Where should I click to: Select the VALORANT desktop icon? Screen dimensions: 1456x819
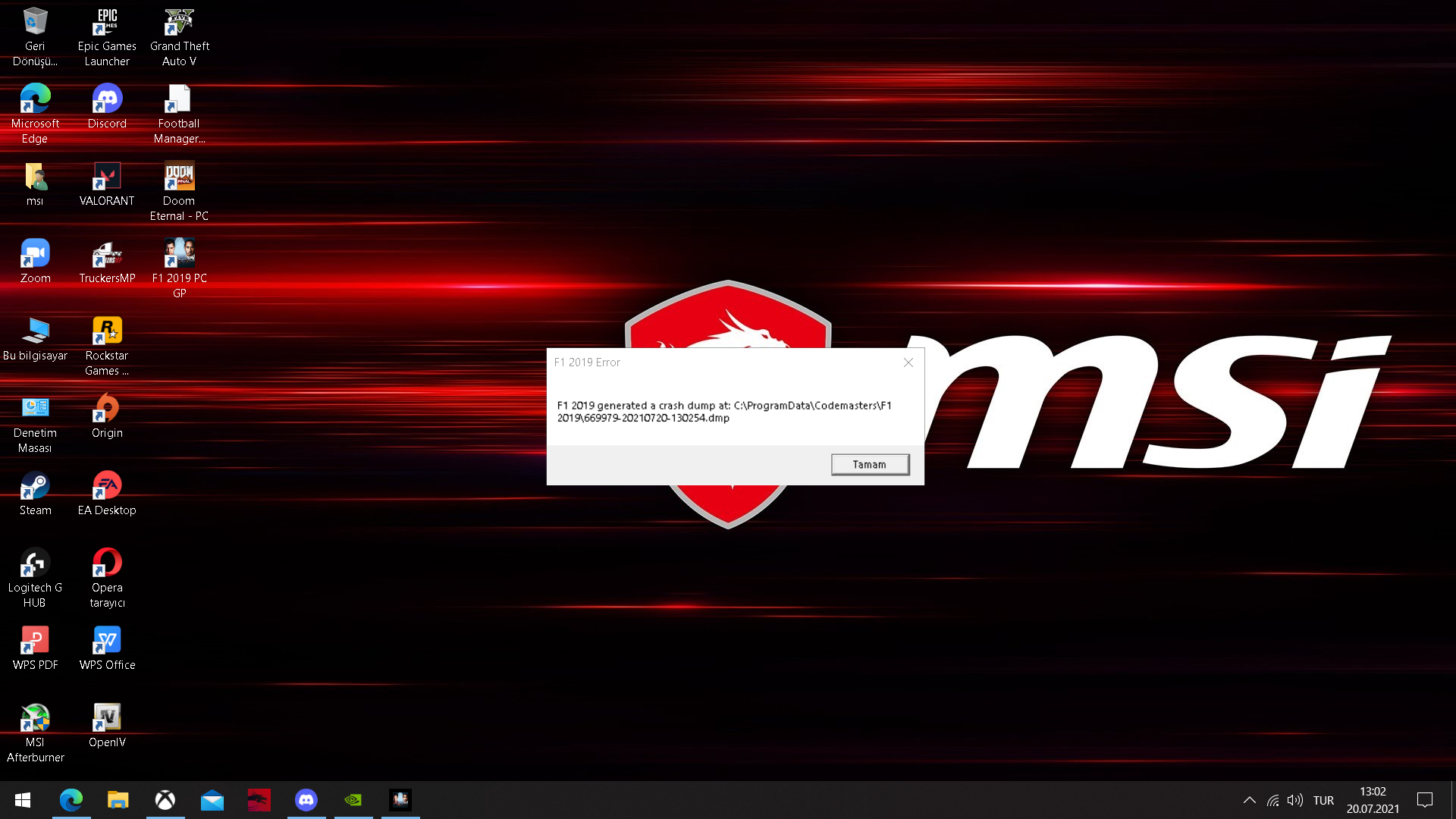point(107,184)
